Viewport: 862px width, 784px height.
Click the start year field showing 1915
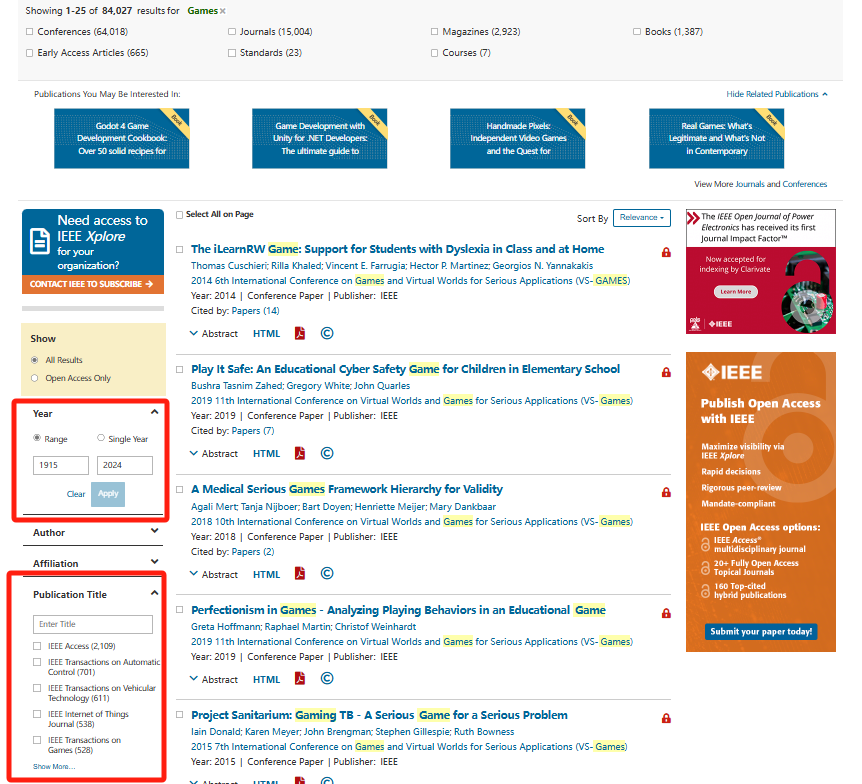tap(60, 465)
